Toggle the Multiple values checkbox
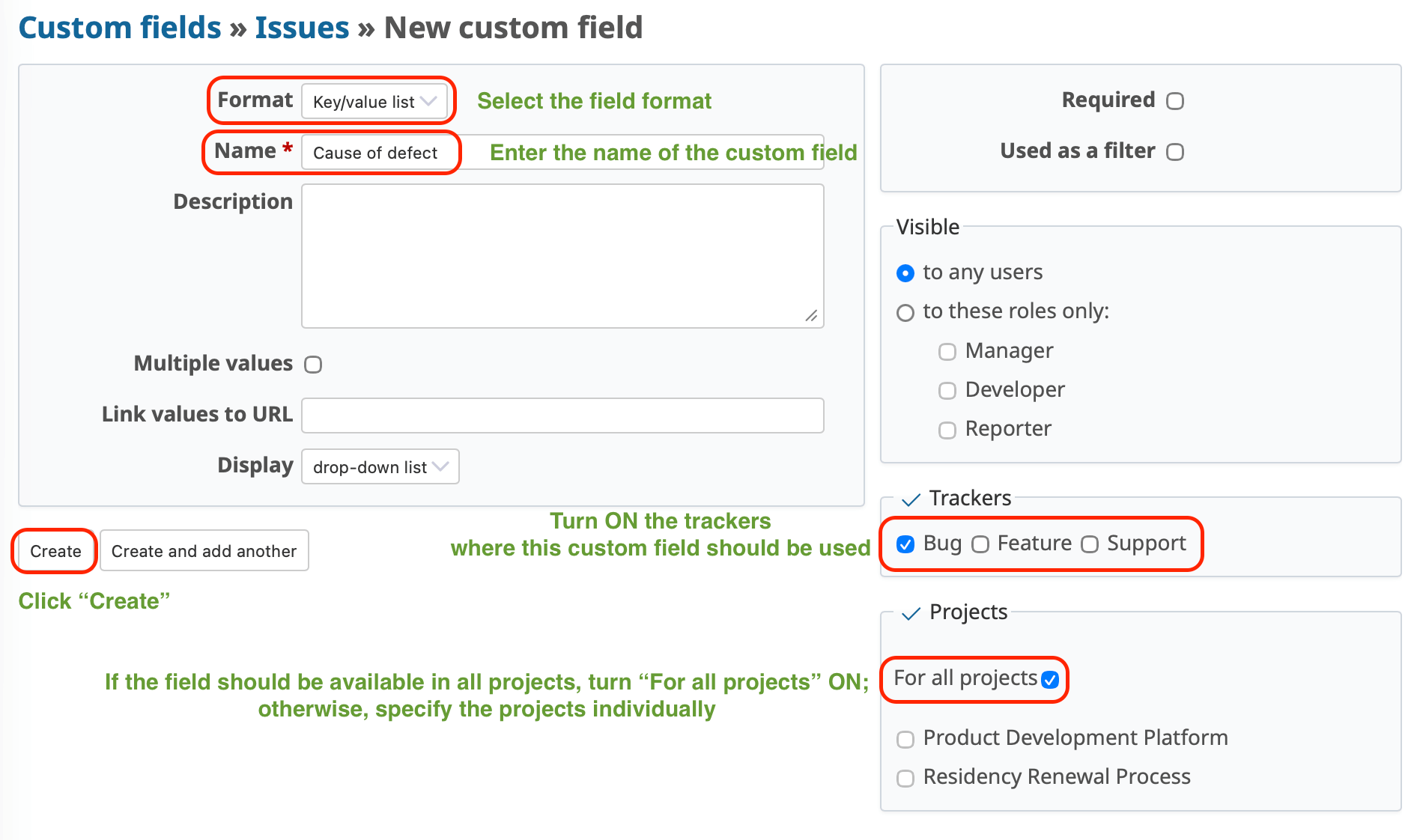1420x840 pixels. pyautogui.click(x=313, y=365)
